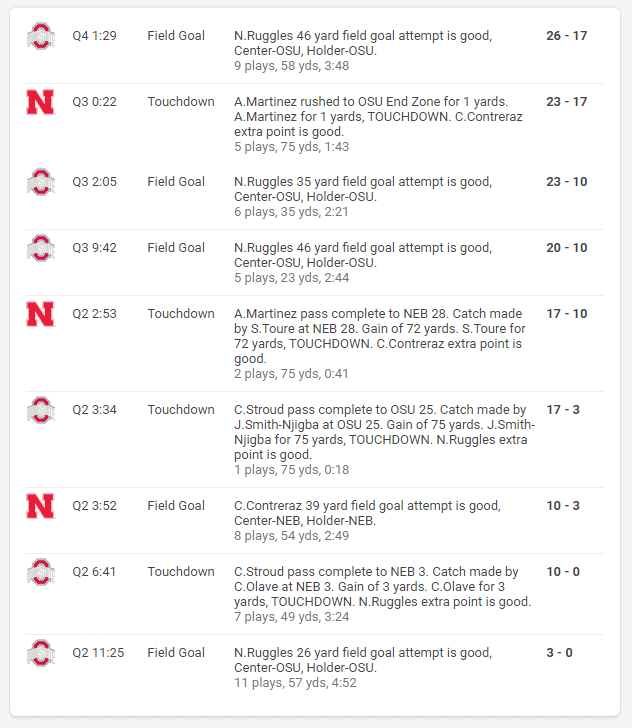Click the Q3 0:22 Touchdown label
The height and width of the screenshot is (728, 632).
click(x=181, y=102)
